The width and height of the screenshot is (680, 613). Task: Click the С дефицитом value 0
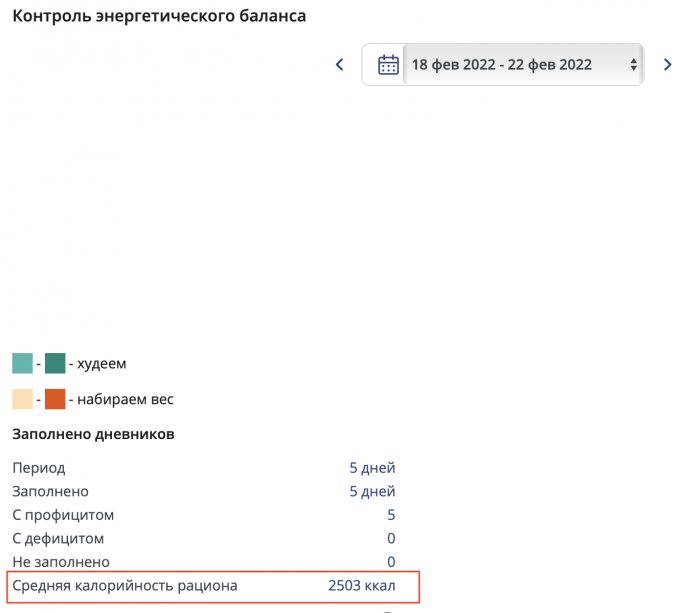point(391,538)
